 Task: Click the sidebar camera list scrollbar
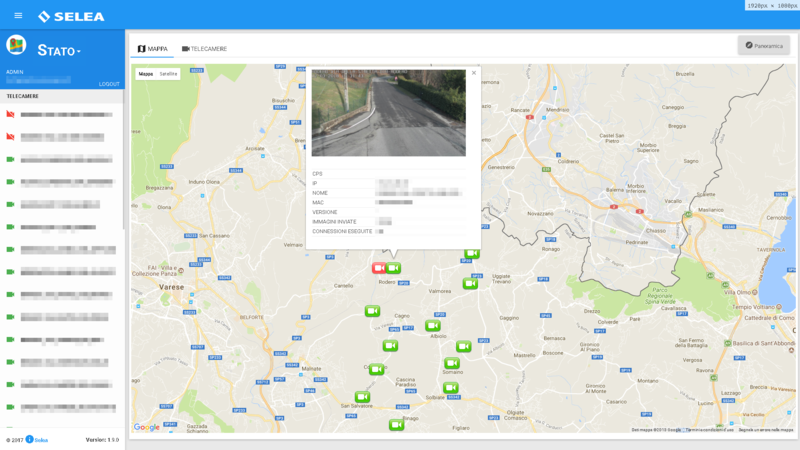pos(123,160)
